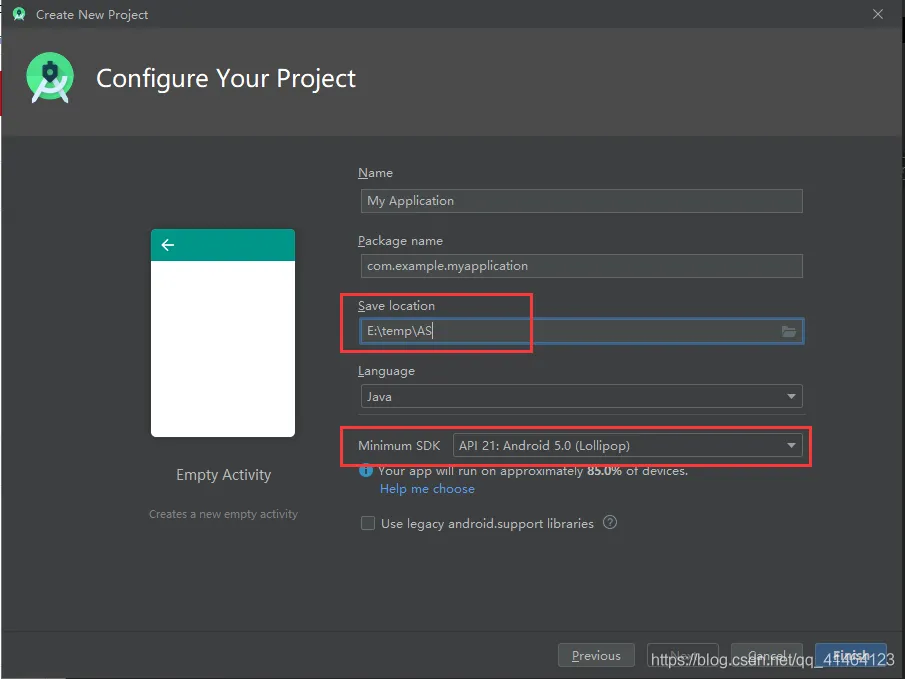
Task: Click the folder browse icon in Save location
Action: [x=788, y=331]
